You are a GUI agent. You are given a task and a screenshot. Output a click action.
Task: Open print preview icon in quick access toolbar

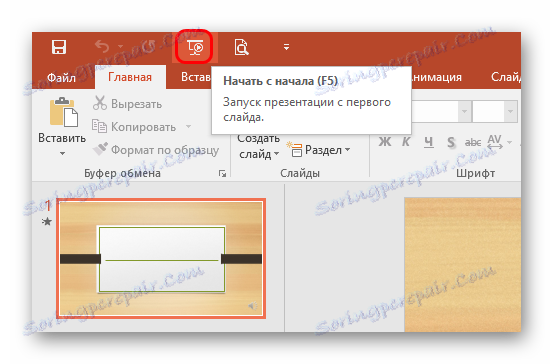(241, 47)
